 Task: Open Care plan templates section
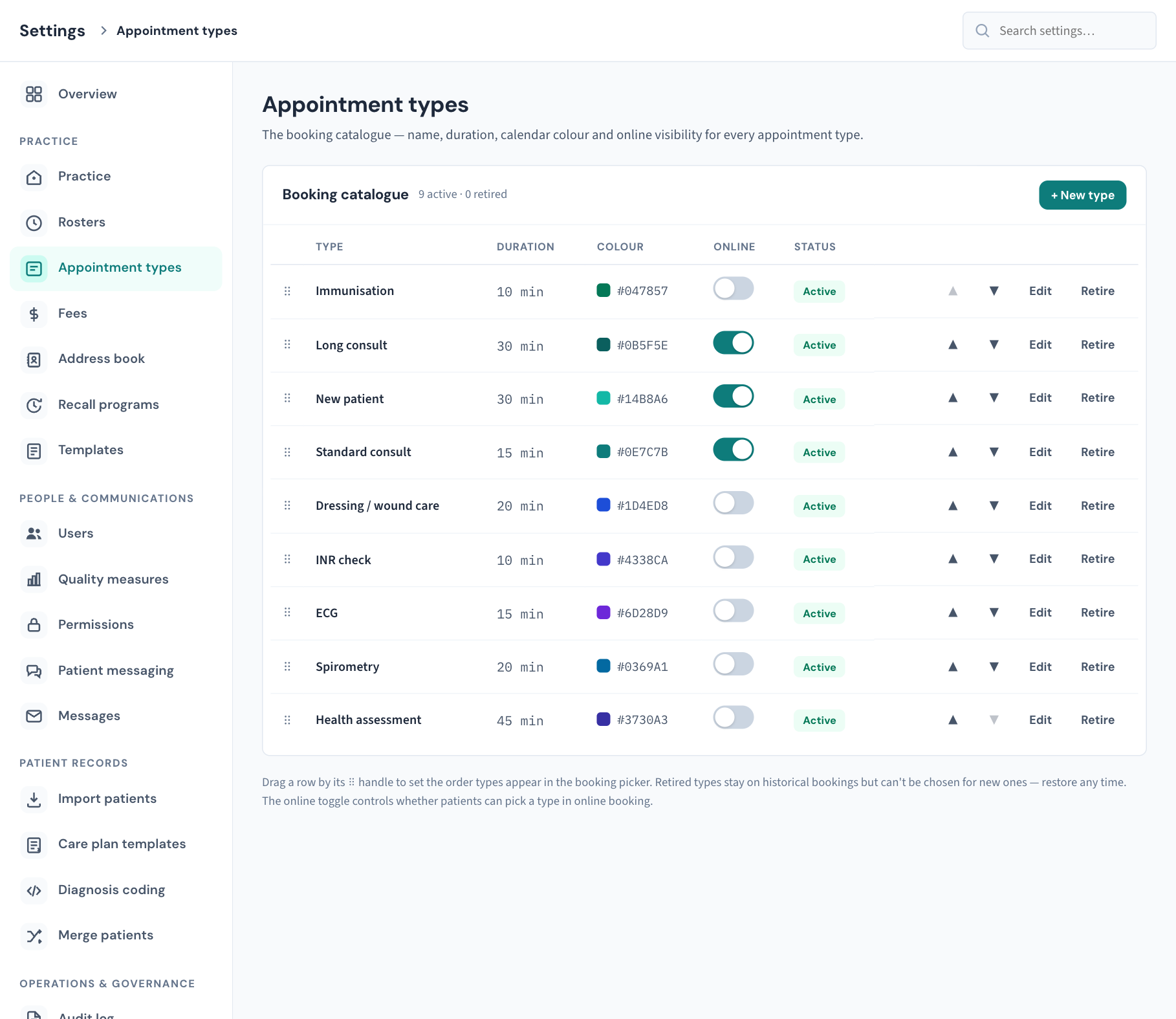click(x=116, y=844)
